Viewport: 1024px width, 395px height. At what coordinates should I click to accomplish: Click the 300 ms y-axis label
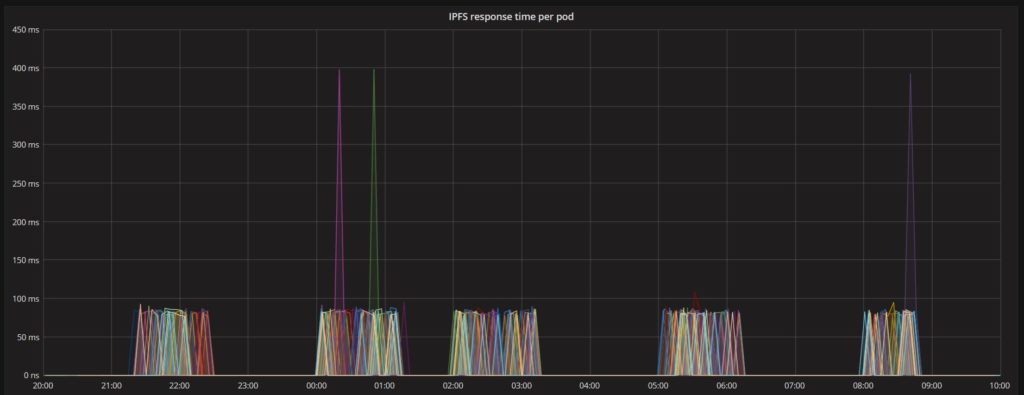pos(26,145)
